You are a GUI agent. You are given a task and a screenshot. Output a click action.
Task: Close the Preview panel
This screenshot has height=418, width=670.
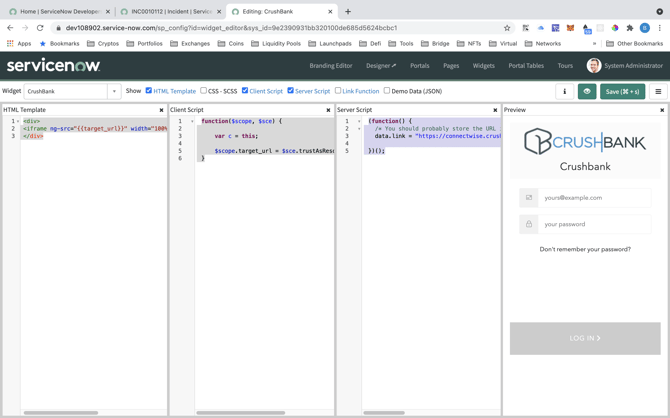(x=662, y=110)
